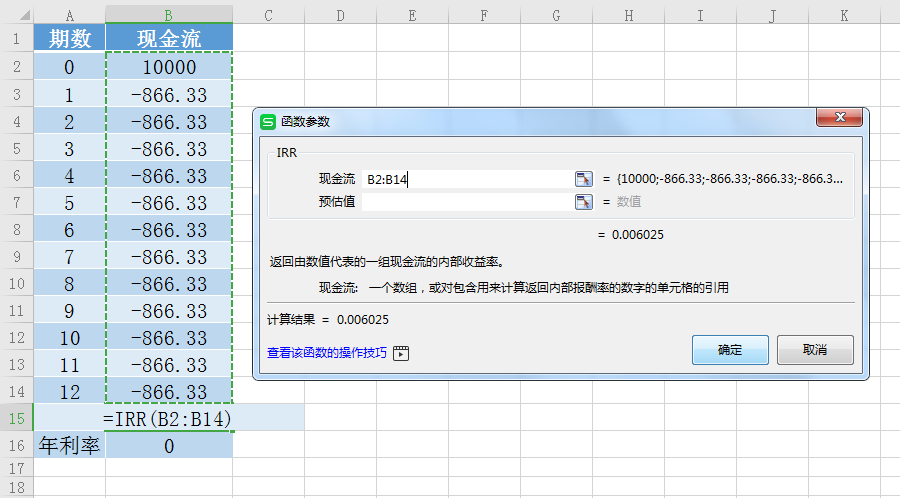The width and height of the screenshot is (900, 498).
Task: Click the range selector icon beside 现金流 field
Action: coord(584,179)
